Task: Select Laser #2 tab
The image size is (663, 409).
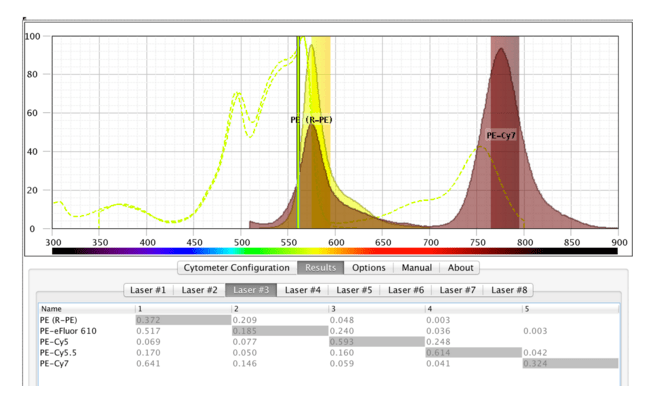Action: coord(199,290)
